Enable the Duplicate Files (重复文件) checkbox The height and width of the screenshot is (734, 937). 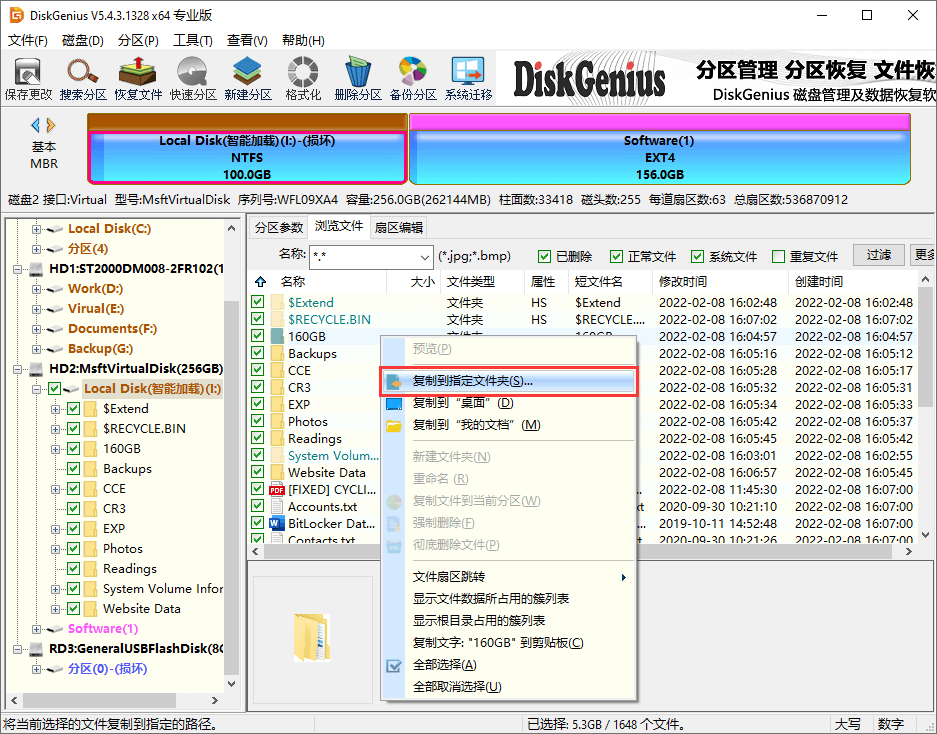tap(778, 256)
